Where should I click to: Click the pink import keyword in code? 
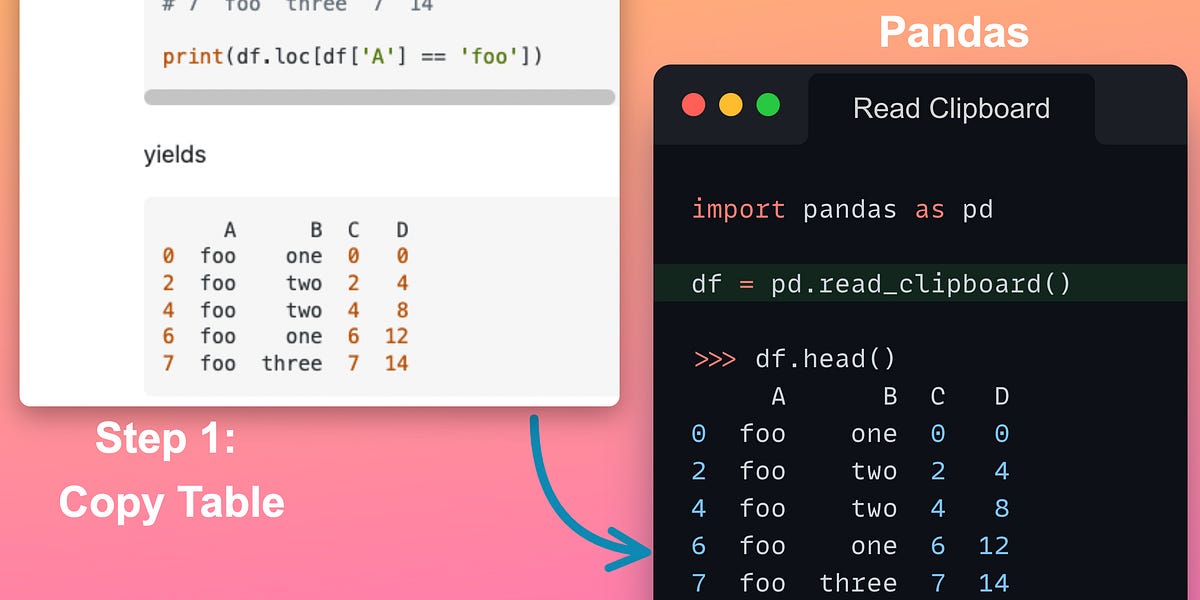[738, 209]
